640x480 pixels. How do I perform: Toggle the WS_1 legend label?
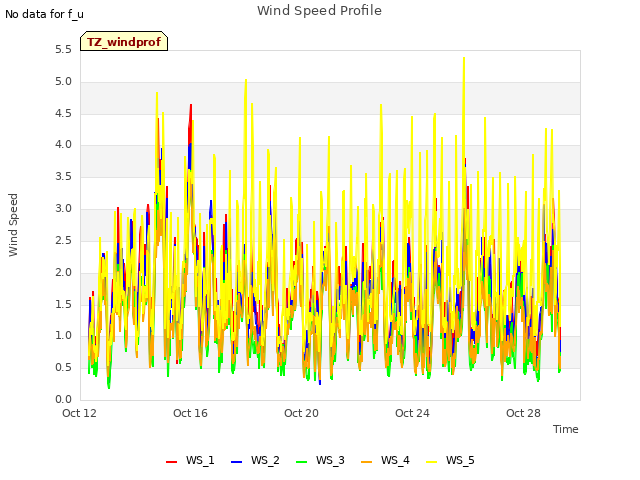[200, 460]
